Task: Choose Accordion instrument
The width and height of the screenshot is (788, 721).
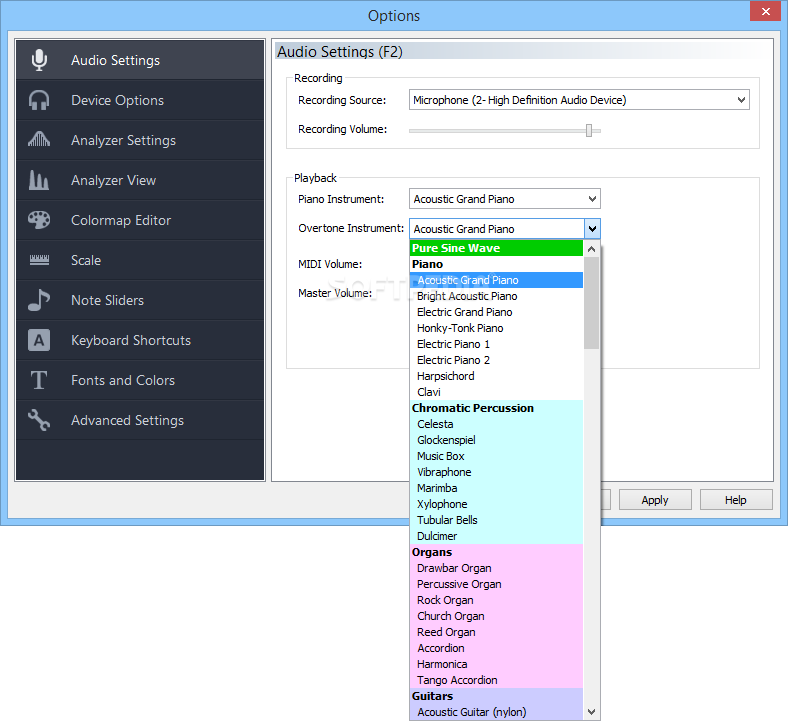Action: click(x=497, y=648)
